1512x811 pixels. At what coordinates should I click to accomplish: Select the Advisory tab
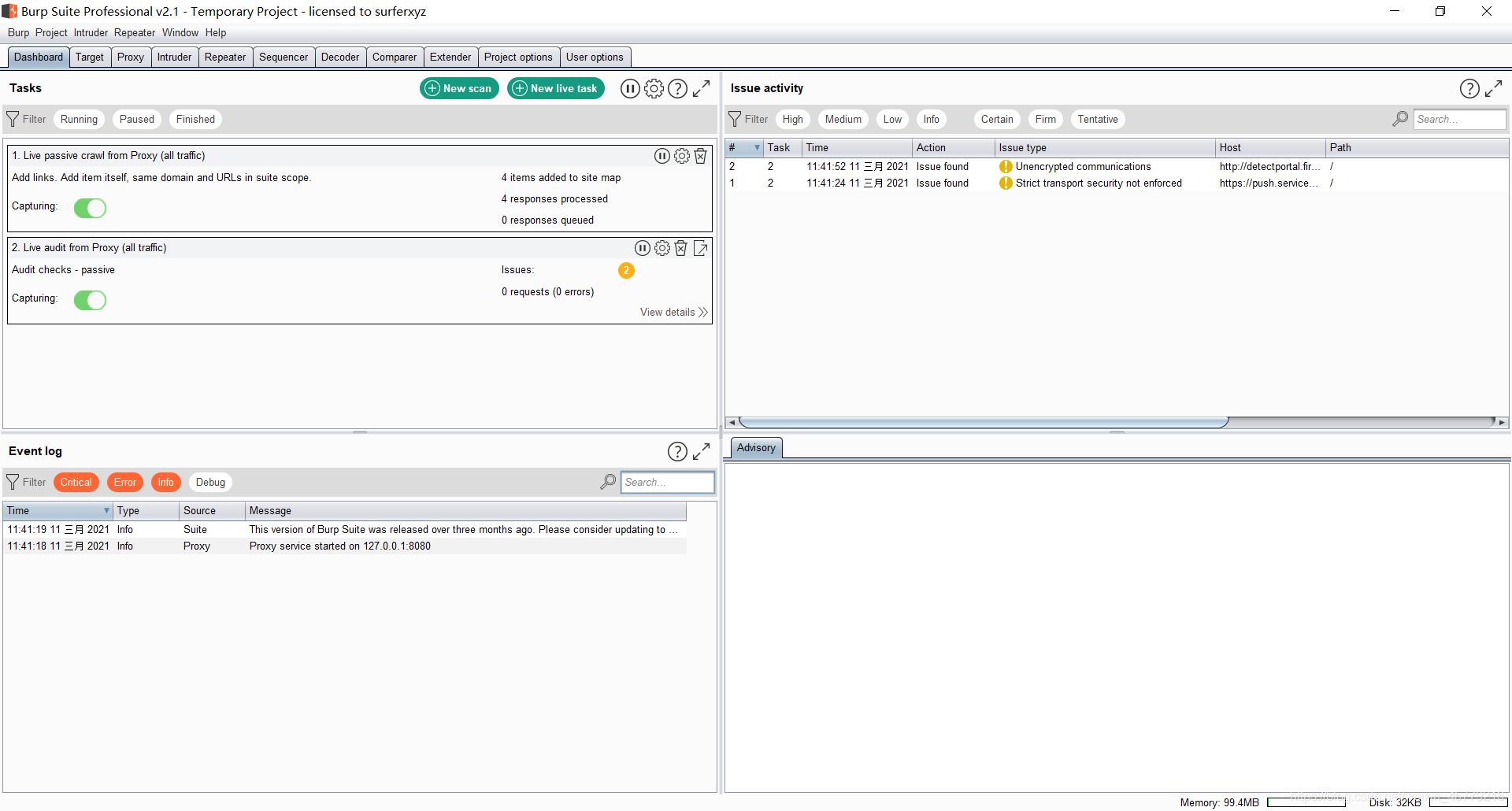[x=756, y=447]
